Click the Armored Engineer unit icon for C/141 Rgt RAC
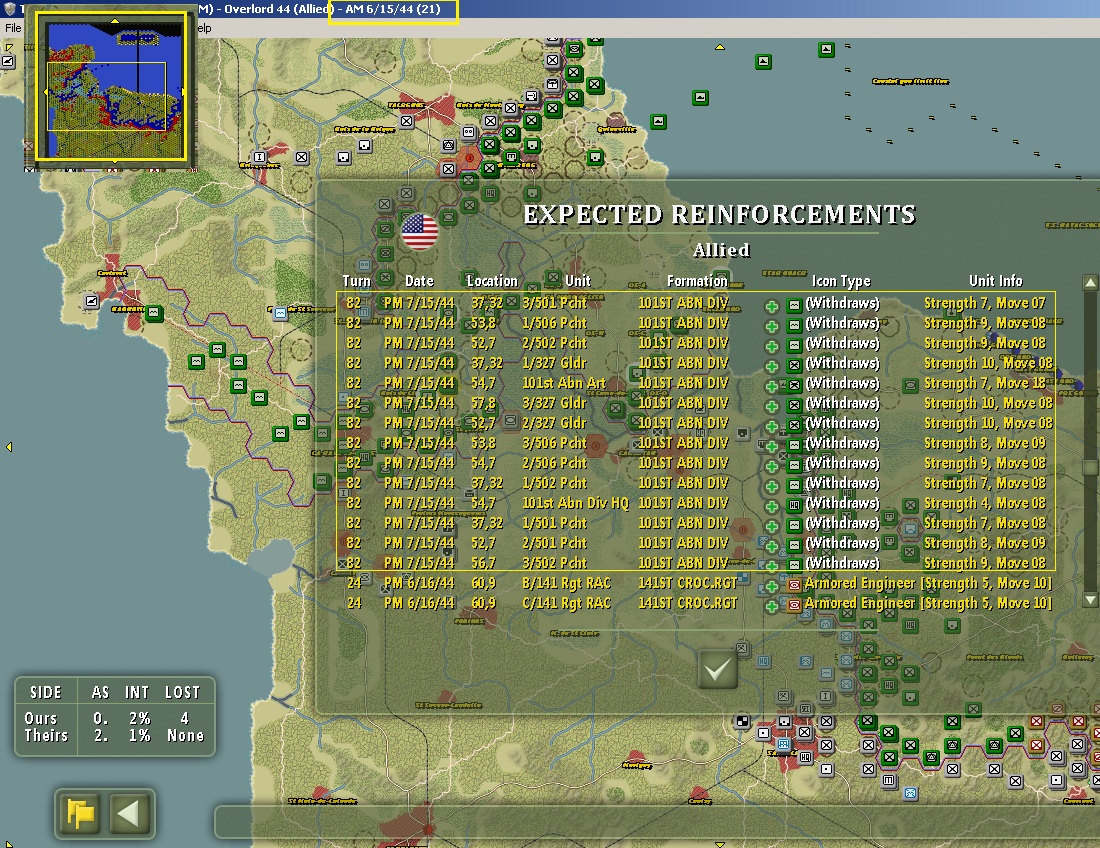 click(794, 605)
